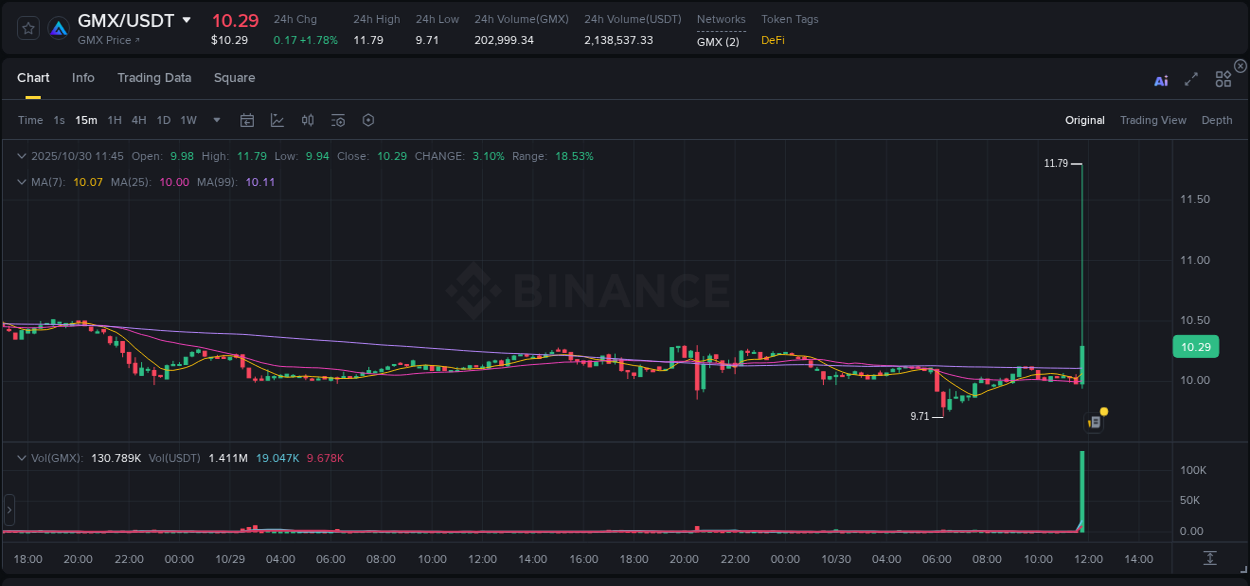The width and height of the screenshot is (1250, 586).
Task: Open the date range calendar picker
Action: (247, 120)
